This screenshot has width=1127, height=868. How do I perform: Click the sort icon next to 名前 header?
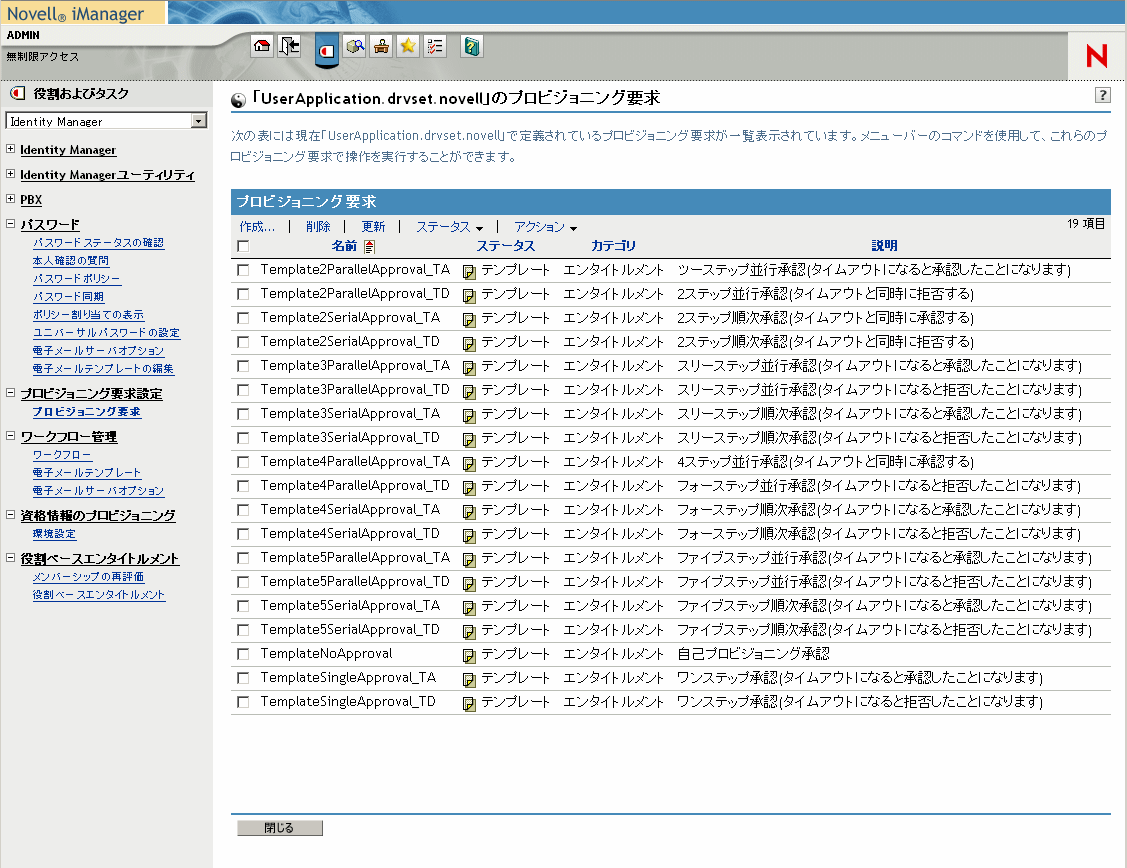coord(369,246)
